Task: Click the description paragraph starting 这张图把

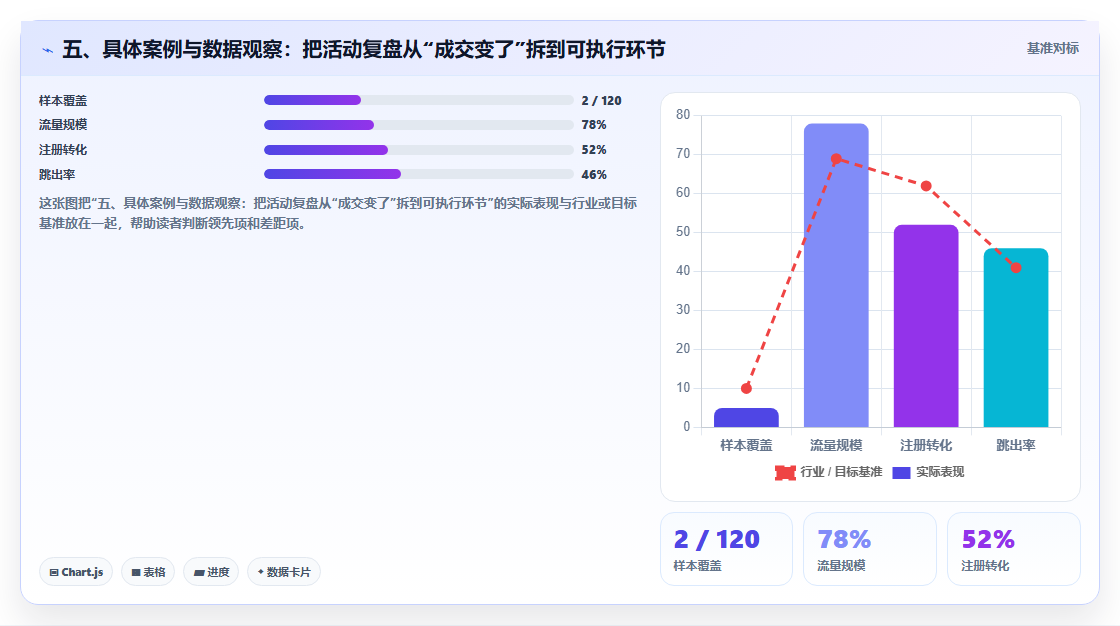Action: (338, 214)
